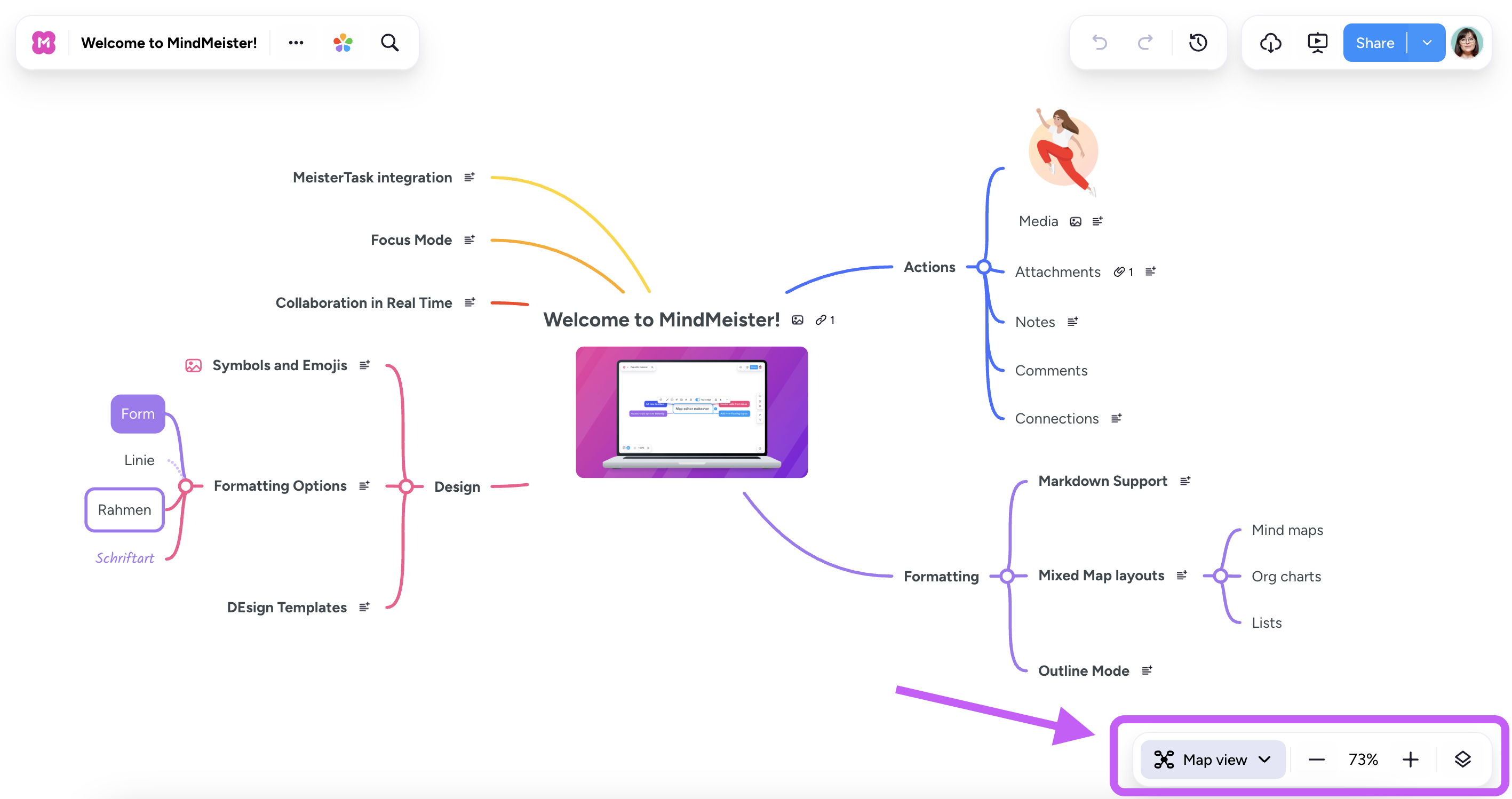Open the note icon beside DEsign Templates
Viewport: 1512px width, 799px height.
tap(364, 607)
